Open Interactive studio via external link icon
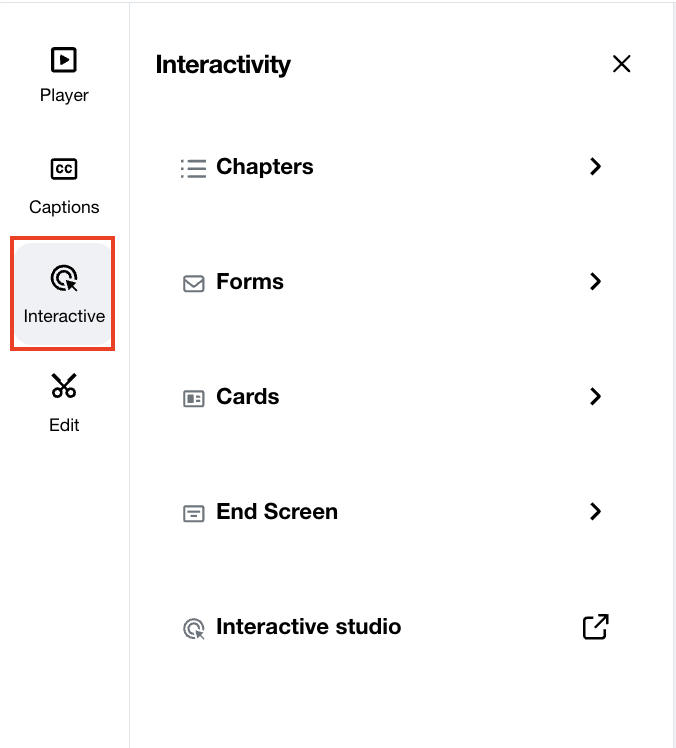Image resolution: width=676 pixels, height=748 pixels. [x=595, y=627]
